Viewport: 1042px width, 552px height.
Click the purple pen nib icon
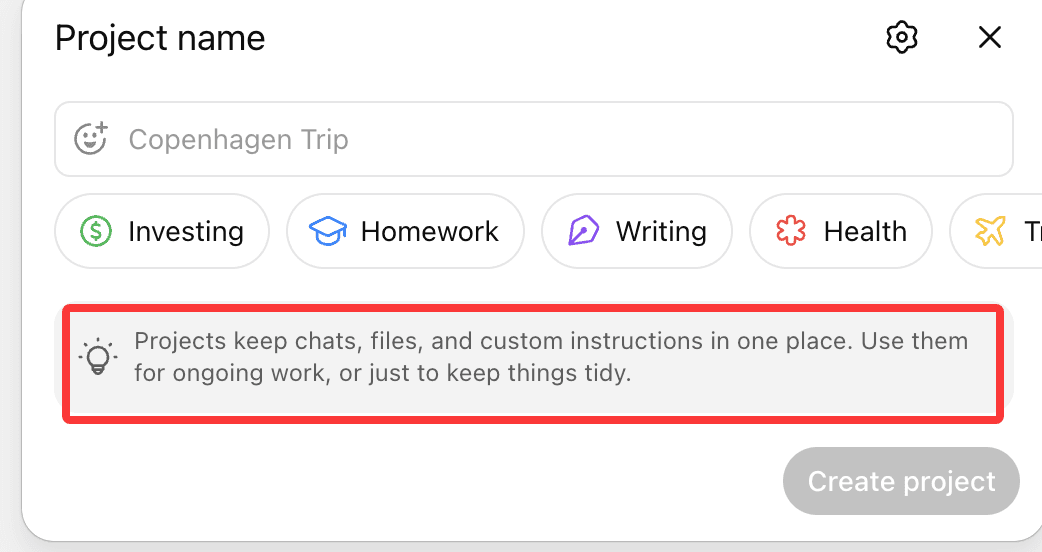pyautogui.click(x=583, y=232)
